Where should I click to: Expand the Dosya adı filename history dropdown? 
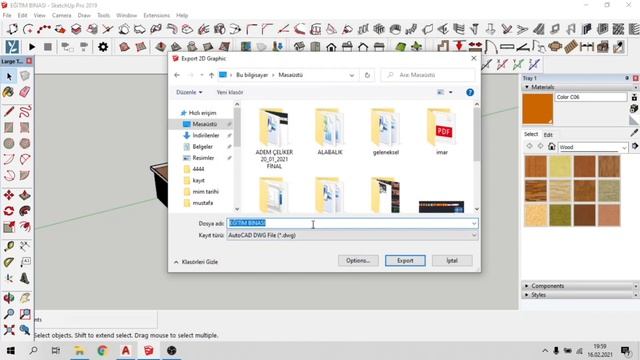pos(473,223)
